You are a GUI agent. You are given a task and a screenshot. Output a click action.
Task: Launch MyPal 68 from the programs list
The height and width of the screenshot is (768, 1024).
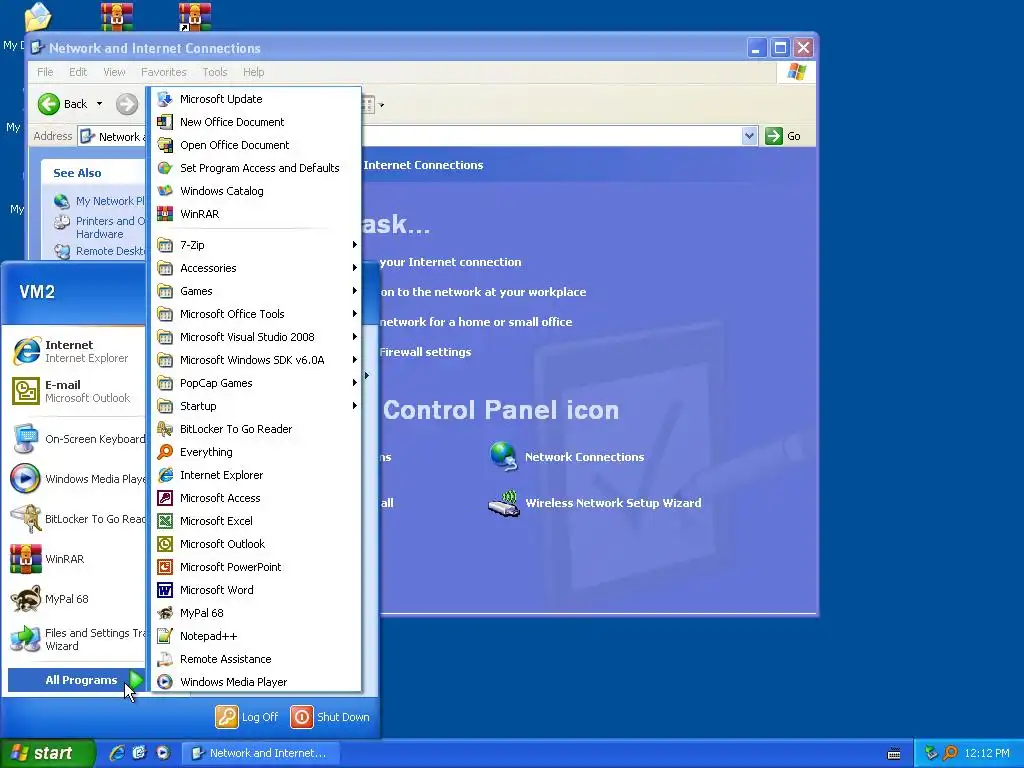click(x=257, y=613)
